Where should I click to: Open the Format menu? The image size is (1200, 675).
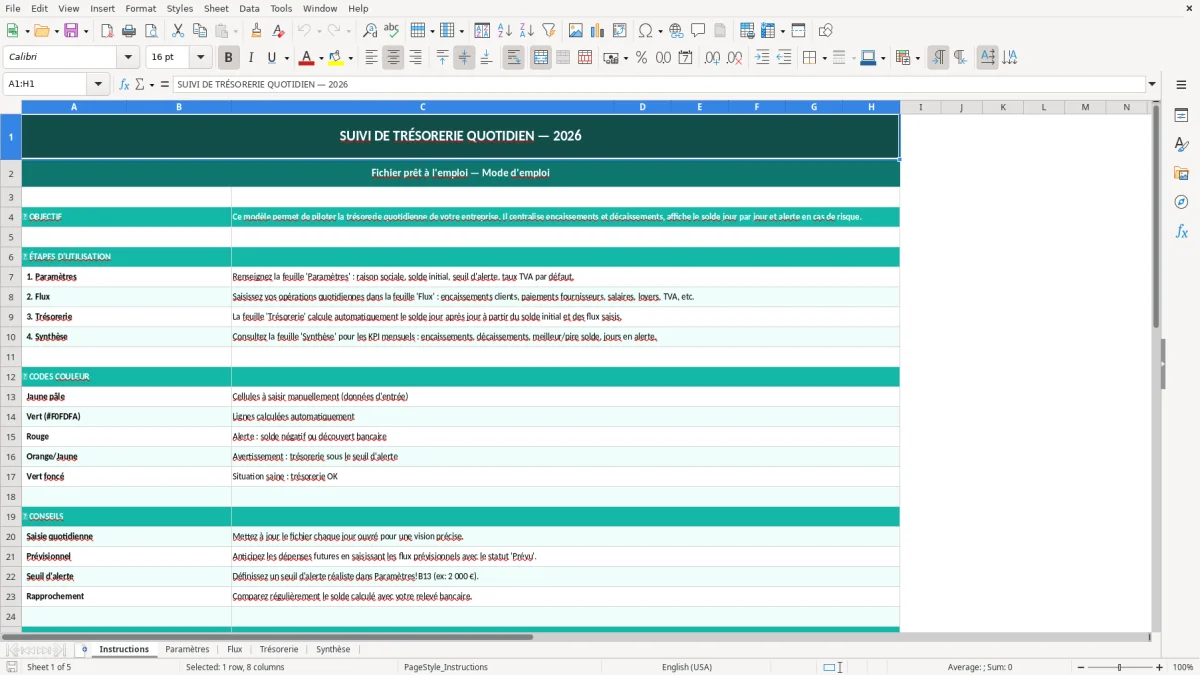click(140, 8)
